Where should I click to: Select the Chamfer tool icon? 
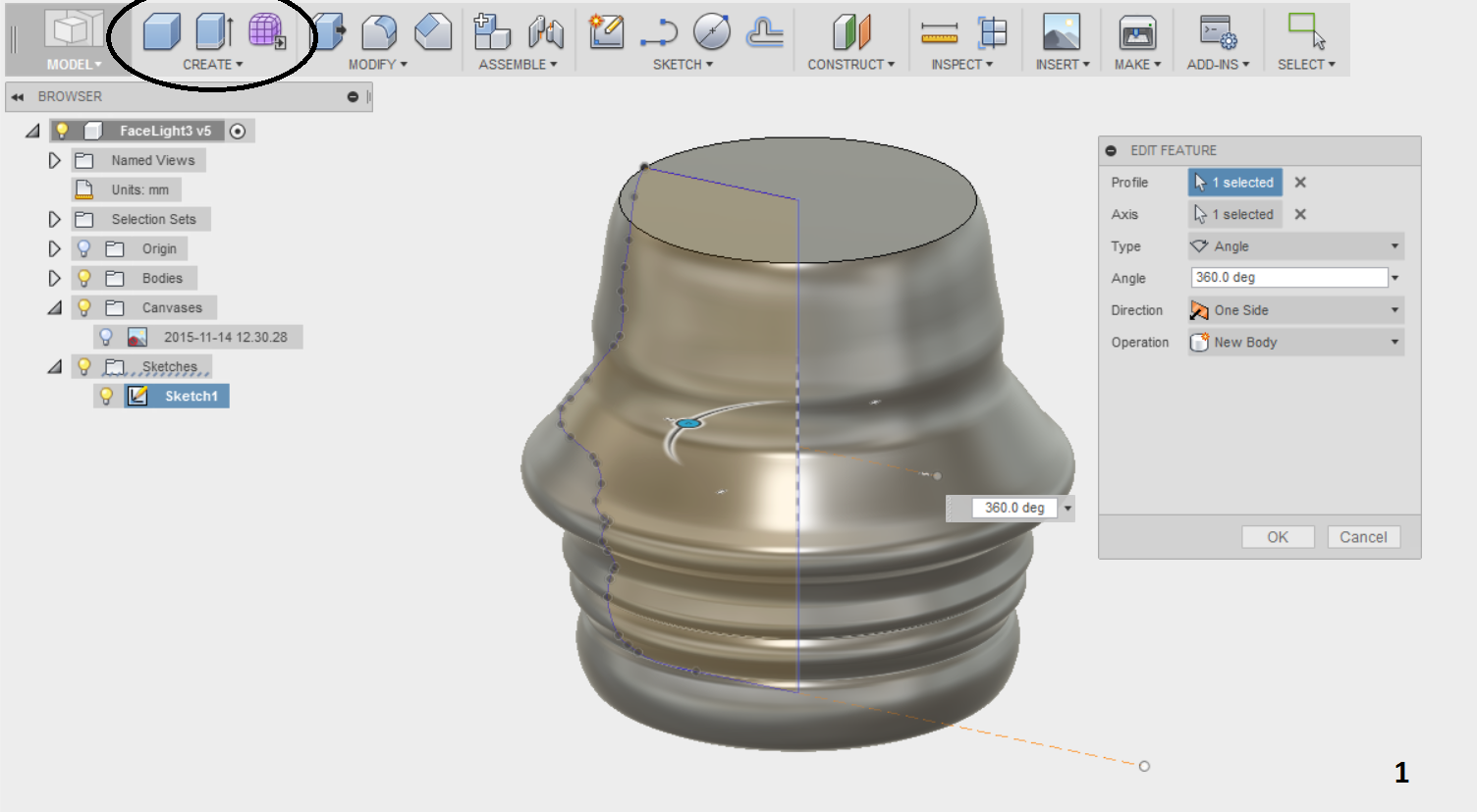click(x=432, y=31)
